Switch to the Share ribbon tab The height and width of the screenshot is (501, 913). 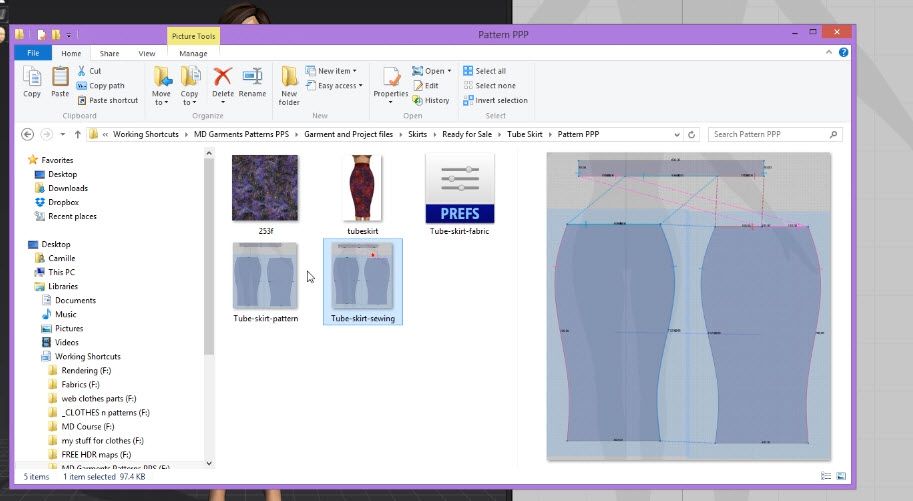(x=109, y=53)
